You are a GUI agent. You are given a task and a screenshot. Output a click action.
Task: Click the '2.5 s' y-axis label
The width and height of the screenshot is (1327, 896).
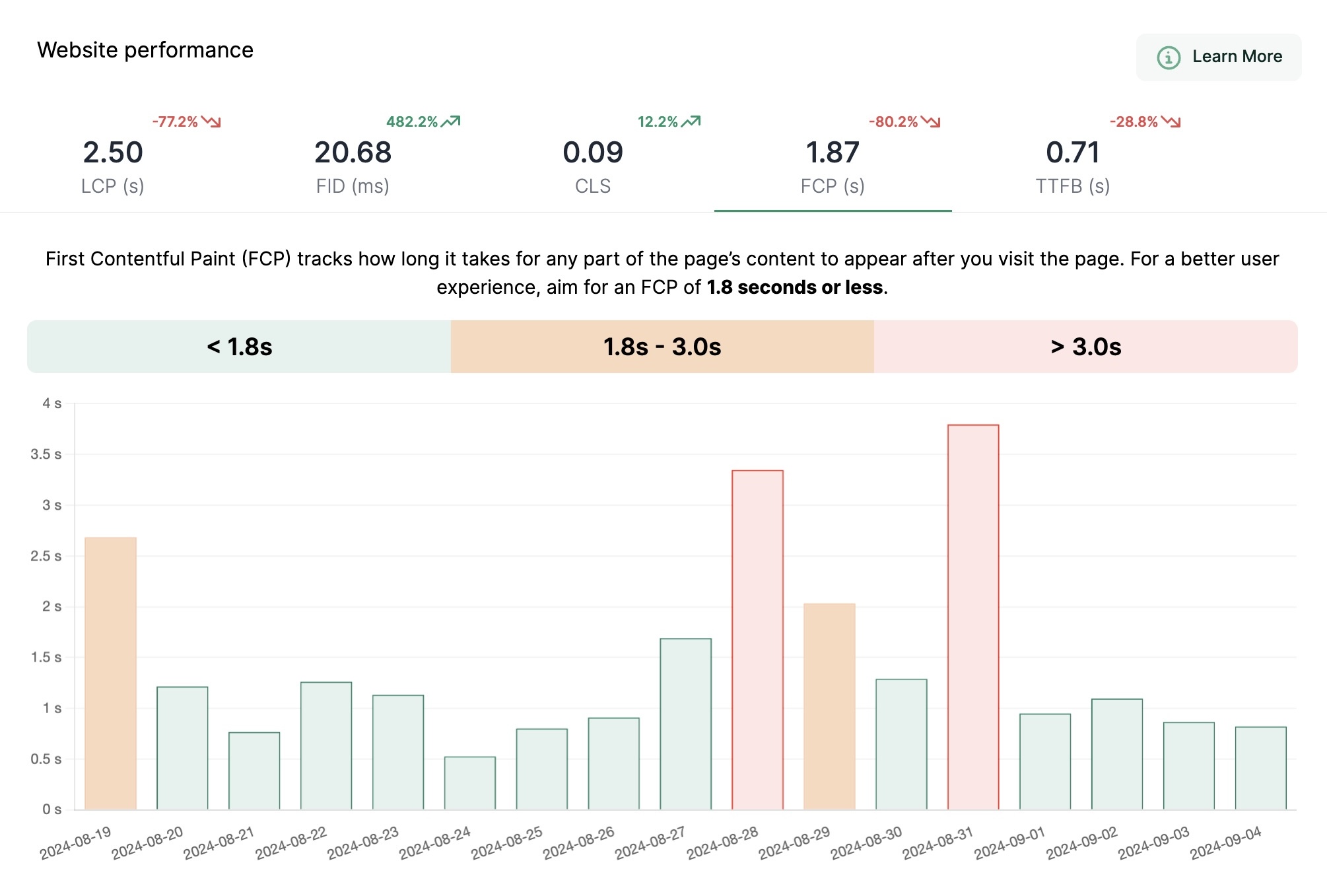pyautogui.click(x=46, y=556)
